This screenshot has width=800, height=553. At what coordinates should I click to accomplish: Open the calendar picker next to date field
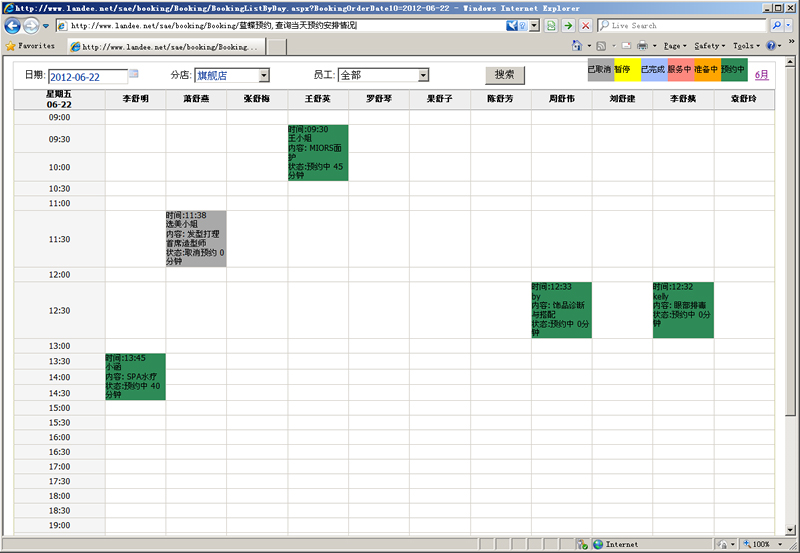(134, 74)
